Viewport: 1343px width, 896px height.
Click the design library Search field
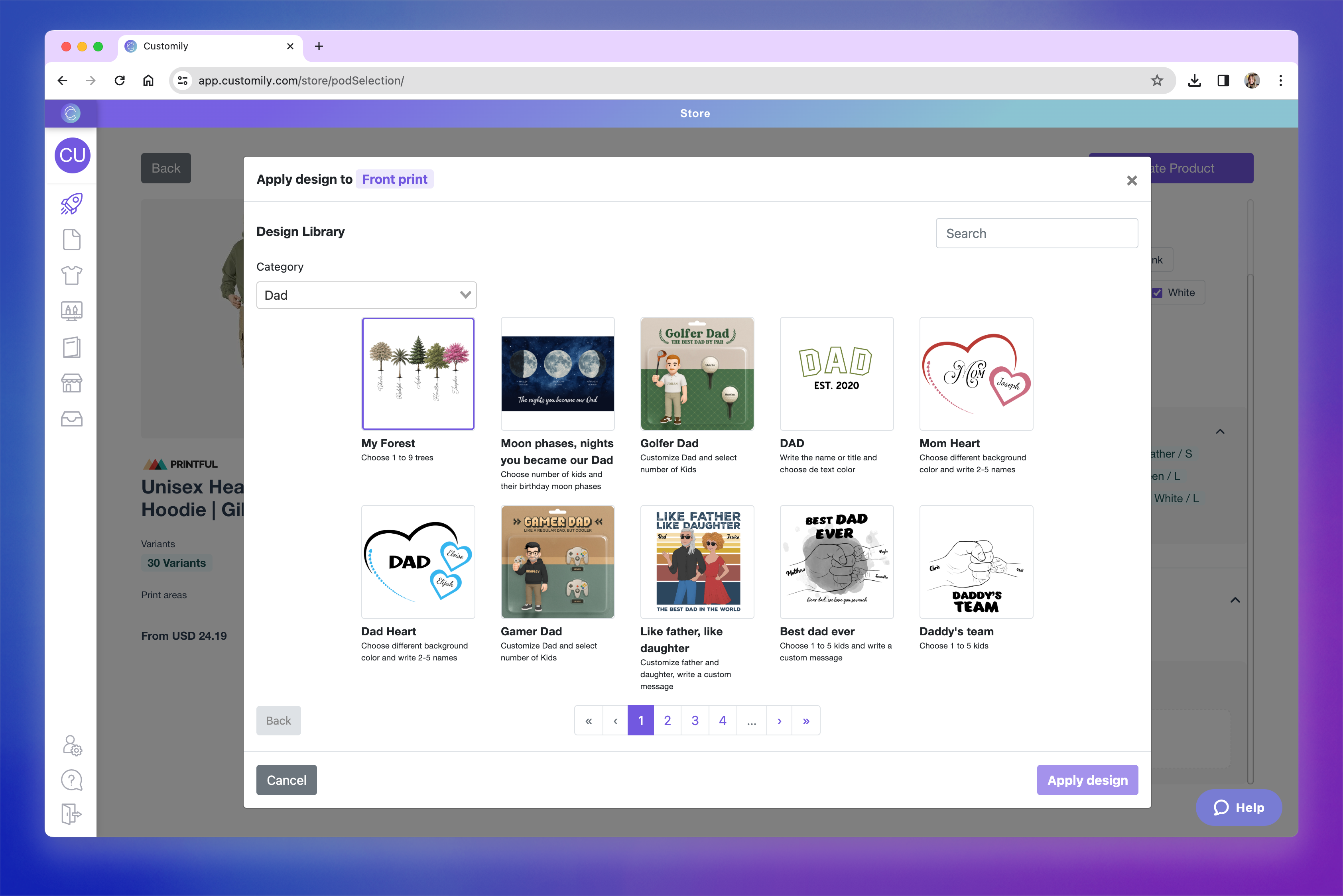[1036, 233]
